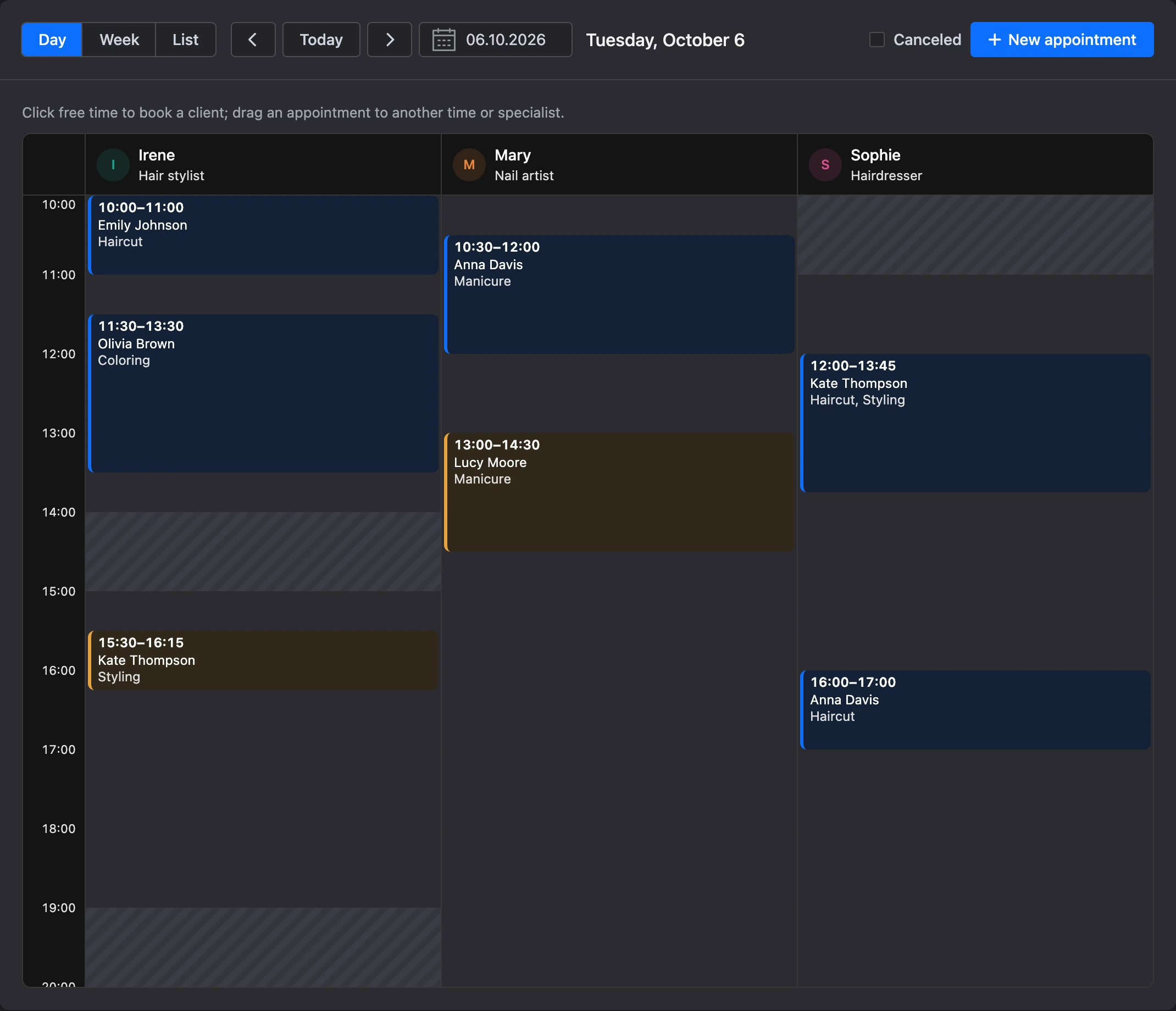Viewport: 1176px width, 1011px height.
Task: Click the Hairdresser role label
Action: (886, 176)
